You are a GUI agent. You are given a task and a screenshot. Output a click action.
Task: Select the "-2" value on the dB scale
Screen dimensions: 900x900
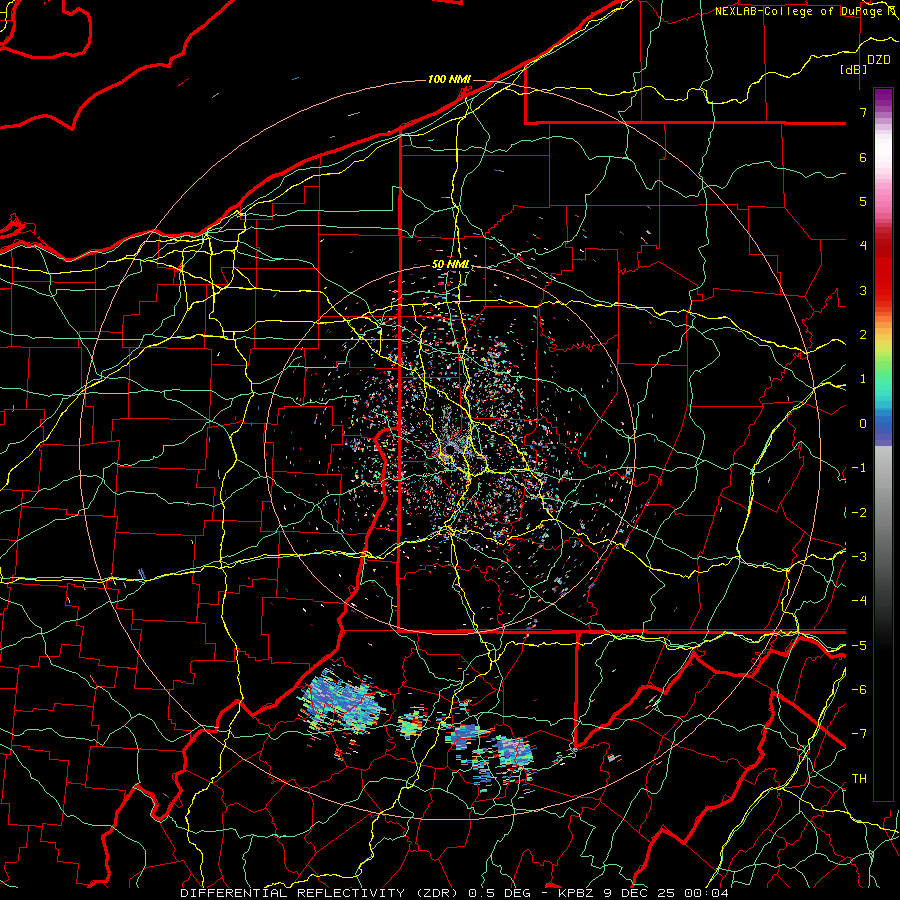click(x=859, y=512)
